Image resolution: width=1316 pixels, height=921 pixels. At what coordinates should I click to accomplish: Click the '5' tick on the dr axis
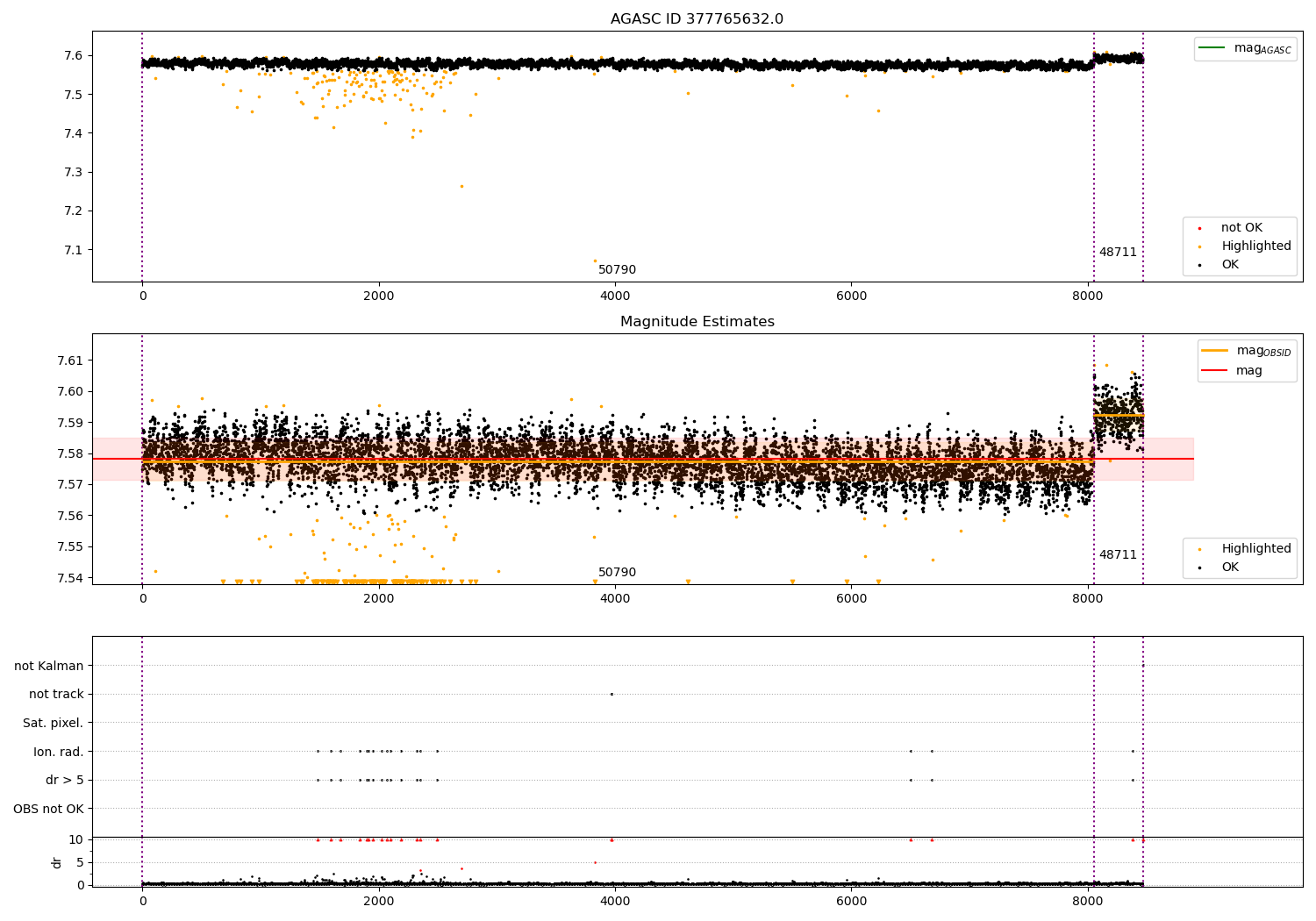80,862
